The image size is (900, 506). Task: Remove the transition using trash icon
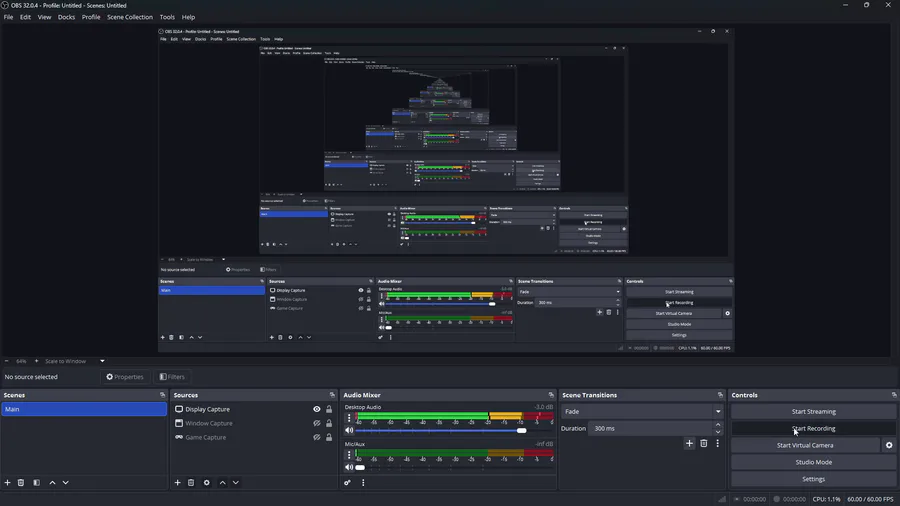pos(704,443)
